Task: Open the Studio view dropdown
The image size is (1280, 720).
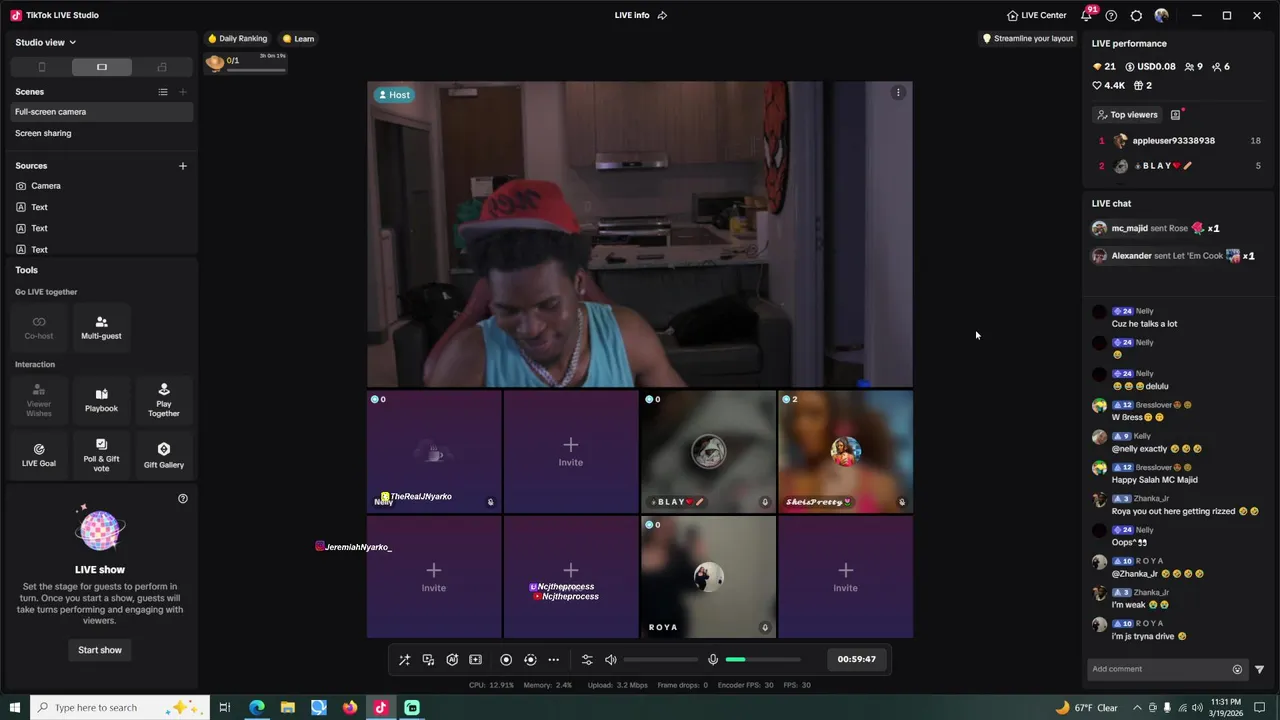Action: point(46,42)
